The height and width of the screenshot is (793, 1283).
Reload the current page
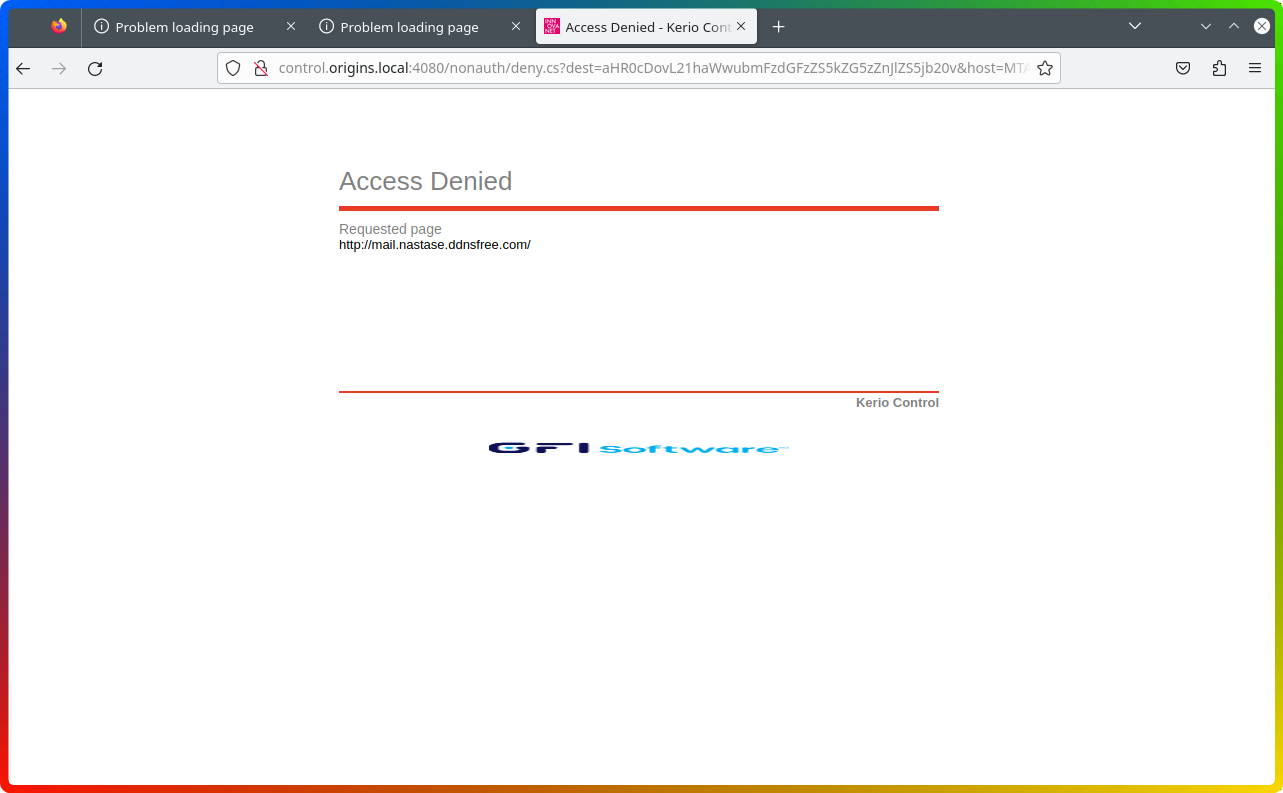(95, 68)
